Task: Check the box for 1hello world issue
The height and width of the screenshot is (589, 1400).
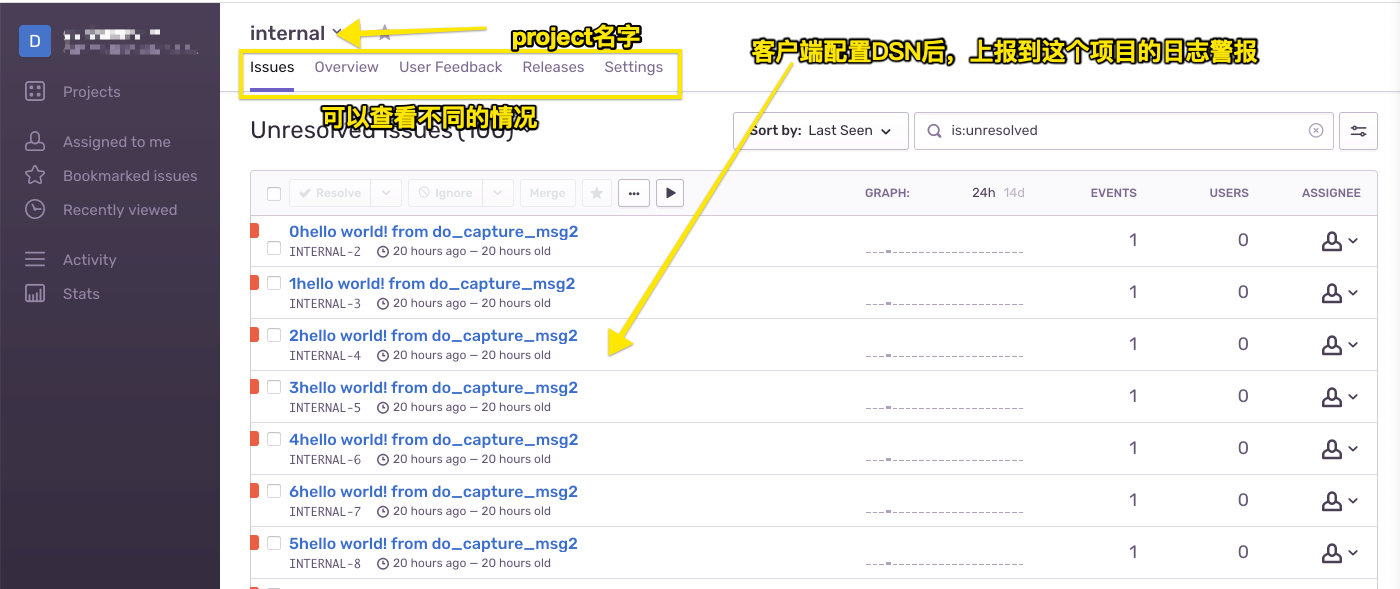Action: (x=274, y=283)
